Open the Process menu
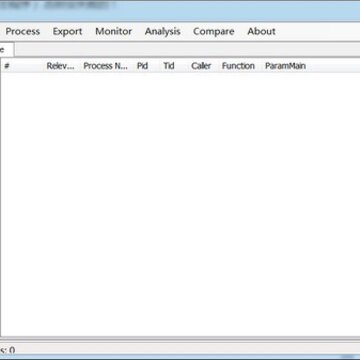The width and height of the screenshot is (360, 360). tap(23, 31)
